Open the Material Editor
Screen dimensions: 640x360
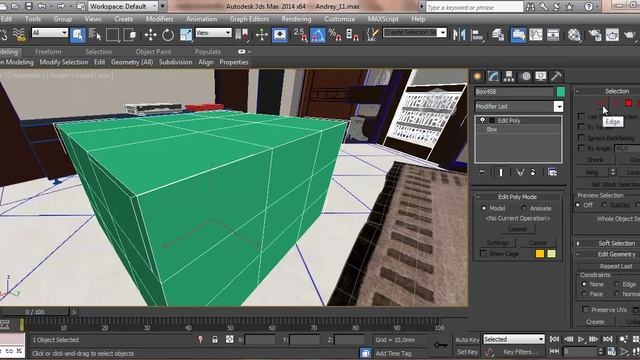[574, 35]
